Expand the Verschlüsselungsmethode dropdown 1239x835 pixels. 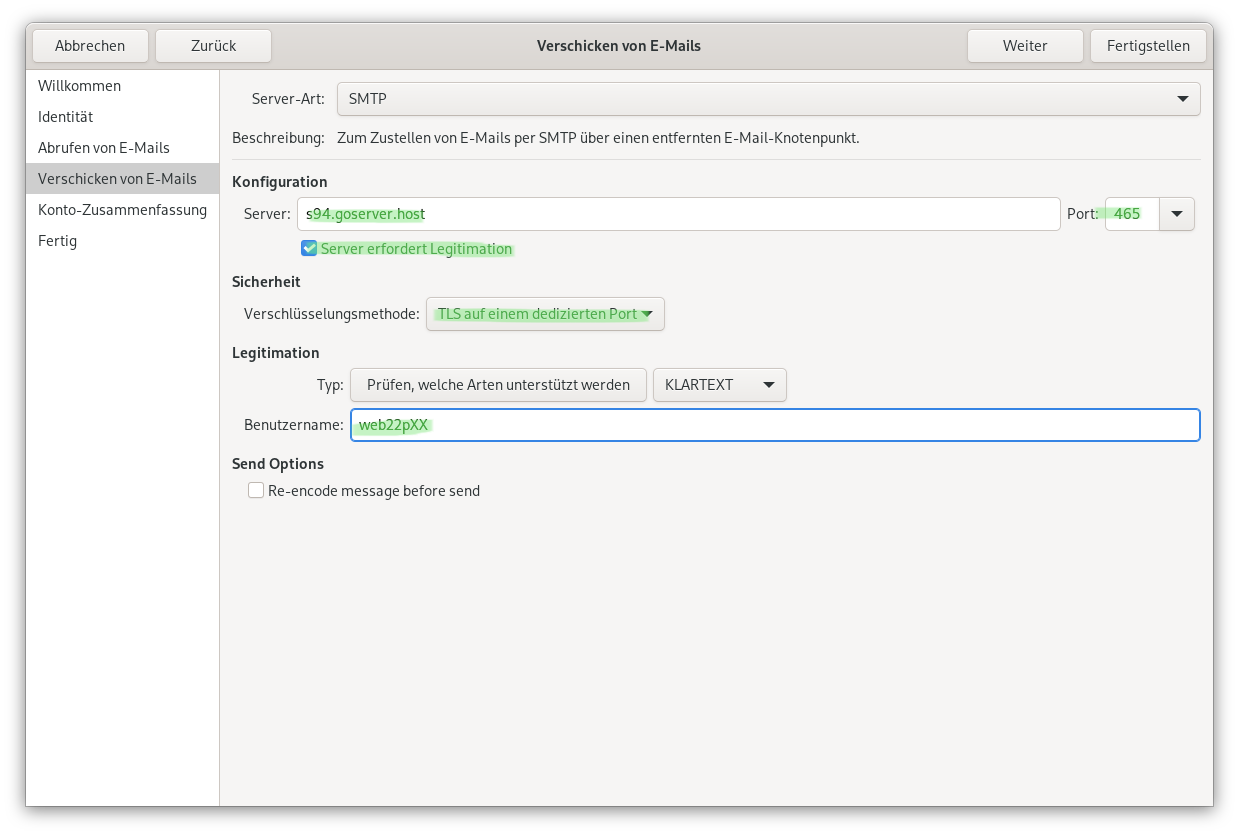[545, 314]
